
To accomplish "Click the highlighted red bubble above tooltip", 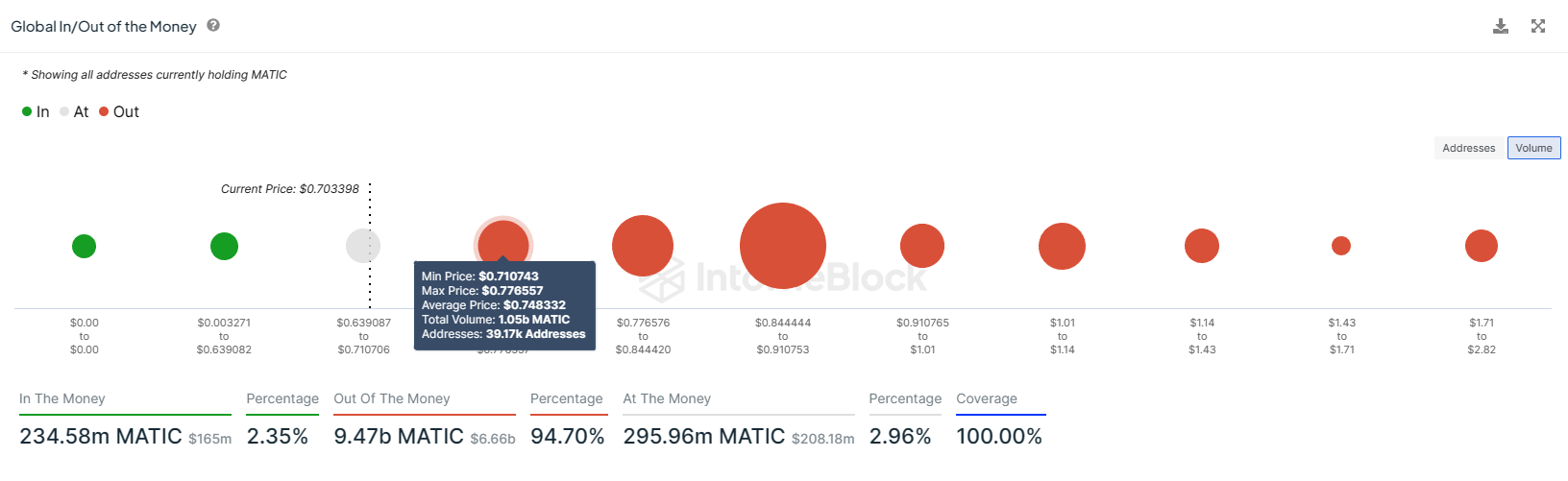I will (503, 241).
